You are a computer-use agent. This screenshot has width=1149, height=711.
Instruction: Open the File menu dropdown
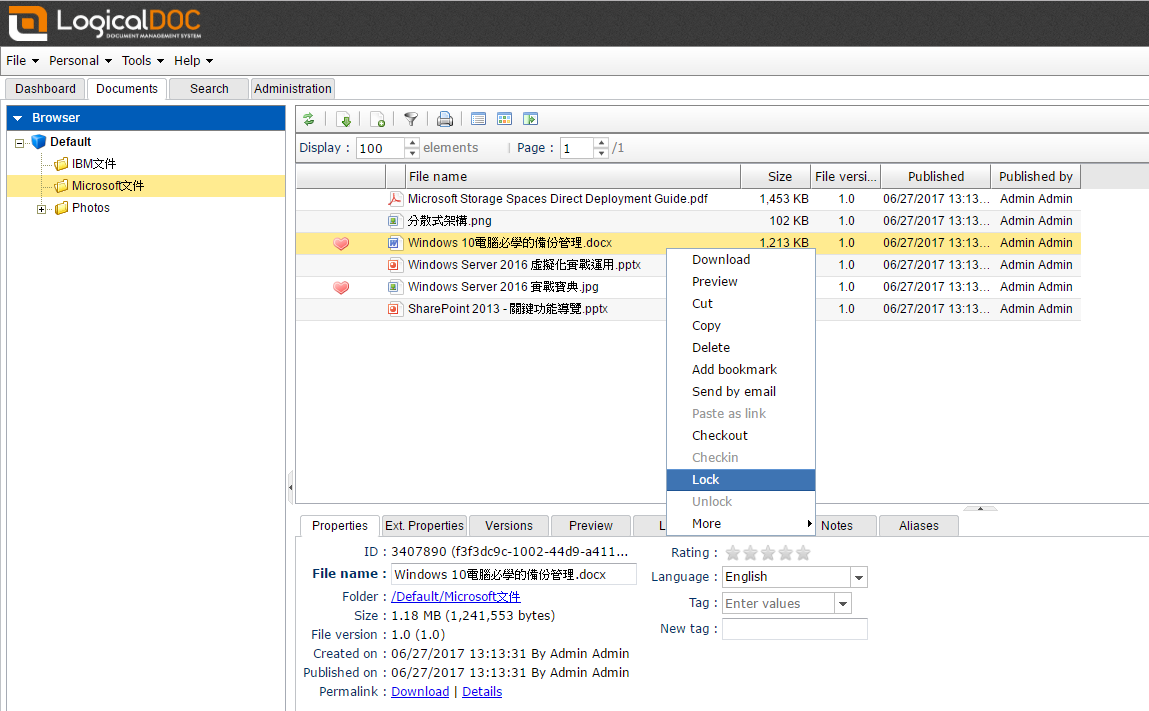23,61
